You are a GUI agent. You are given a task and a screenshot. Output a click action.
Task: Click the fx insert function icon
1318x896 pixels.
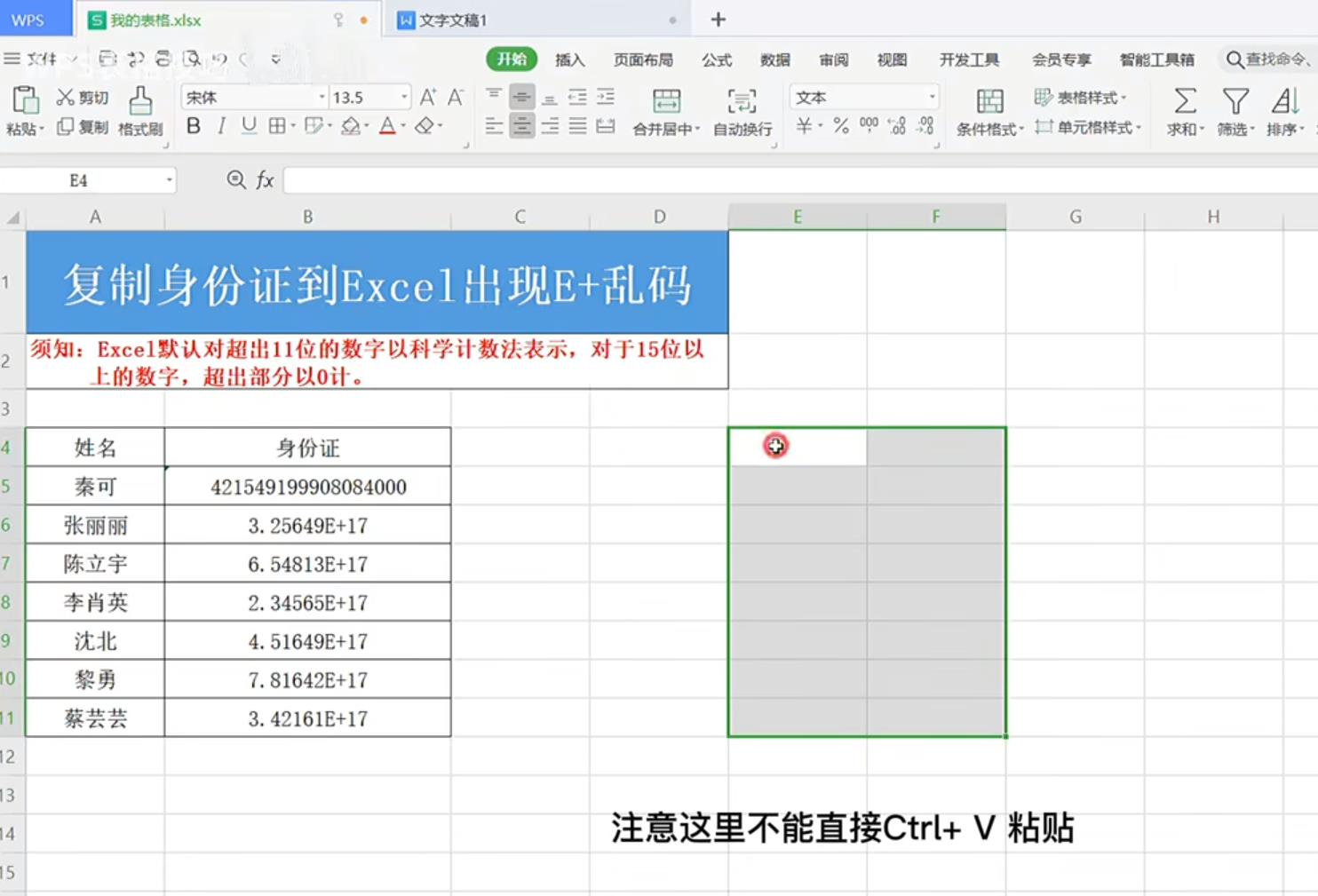point(265,180)
